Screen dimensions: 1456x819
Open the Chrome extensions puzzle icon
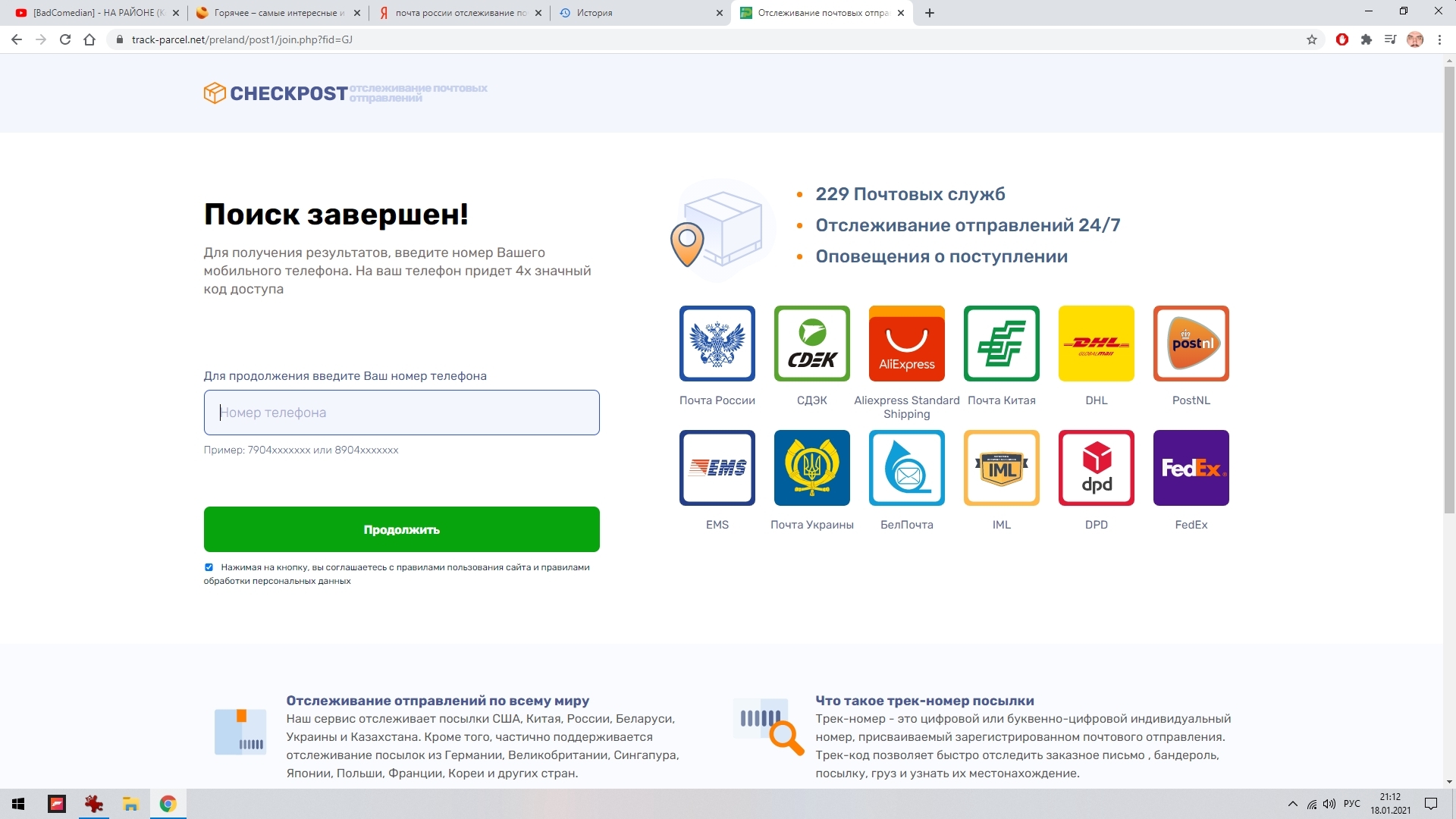1366,39
